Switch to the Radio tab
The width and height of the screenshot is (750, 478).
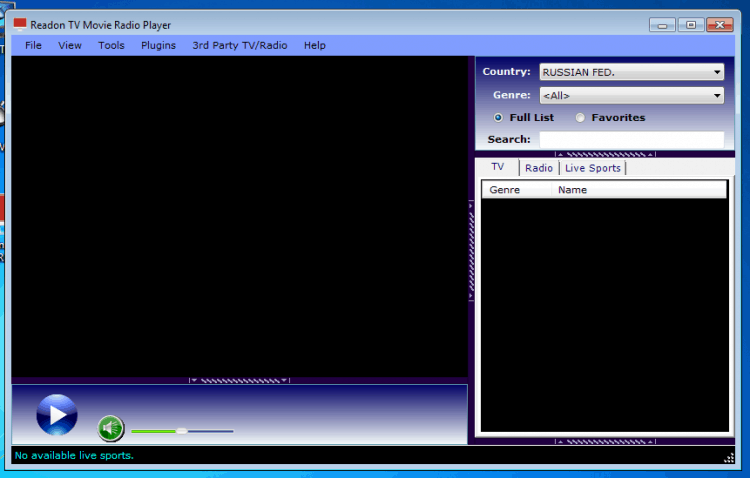click(539, 168)
